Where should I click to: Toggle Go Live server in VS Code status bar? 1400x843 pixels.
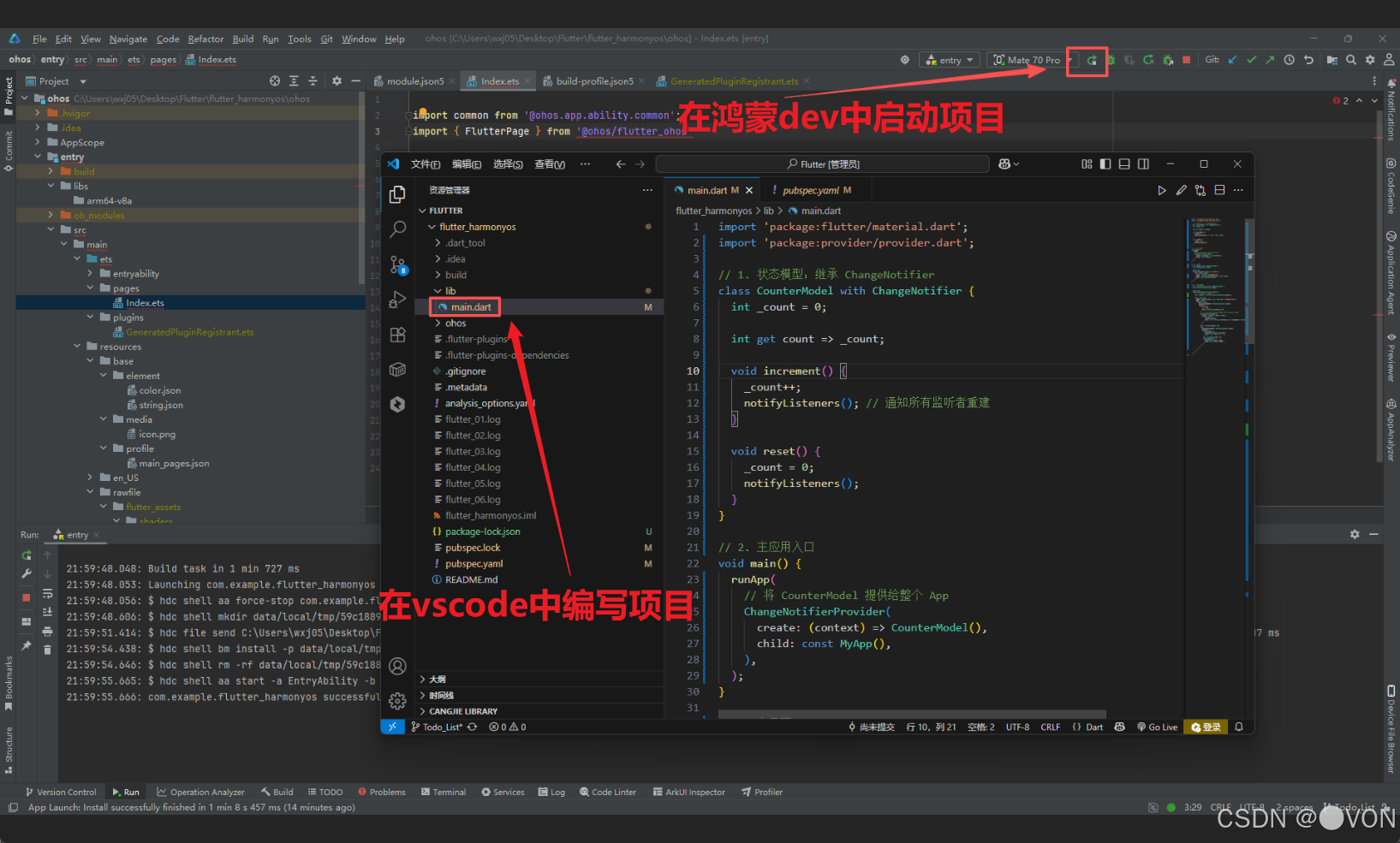pyautogui.click(x=1157, y=727)
